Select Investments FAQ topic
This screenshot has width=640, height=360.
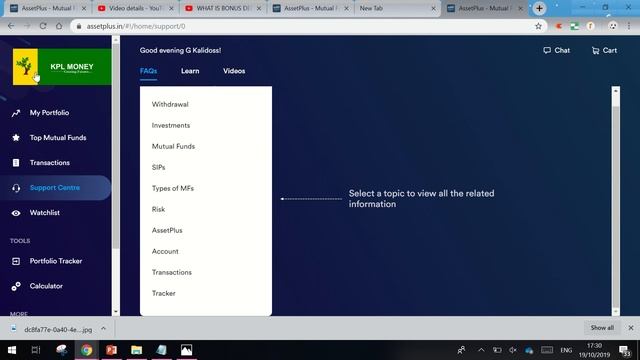click(171, 125)
